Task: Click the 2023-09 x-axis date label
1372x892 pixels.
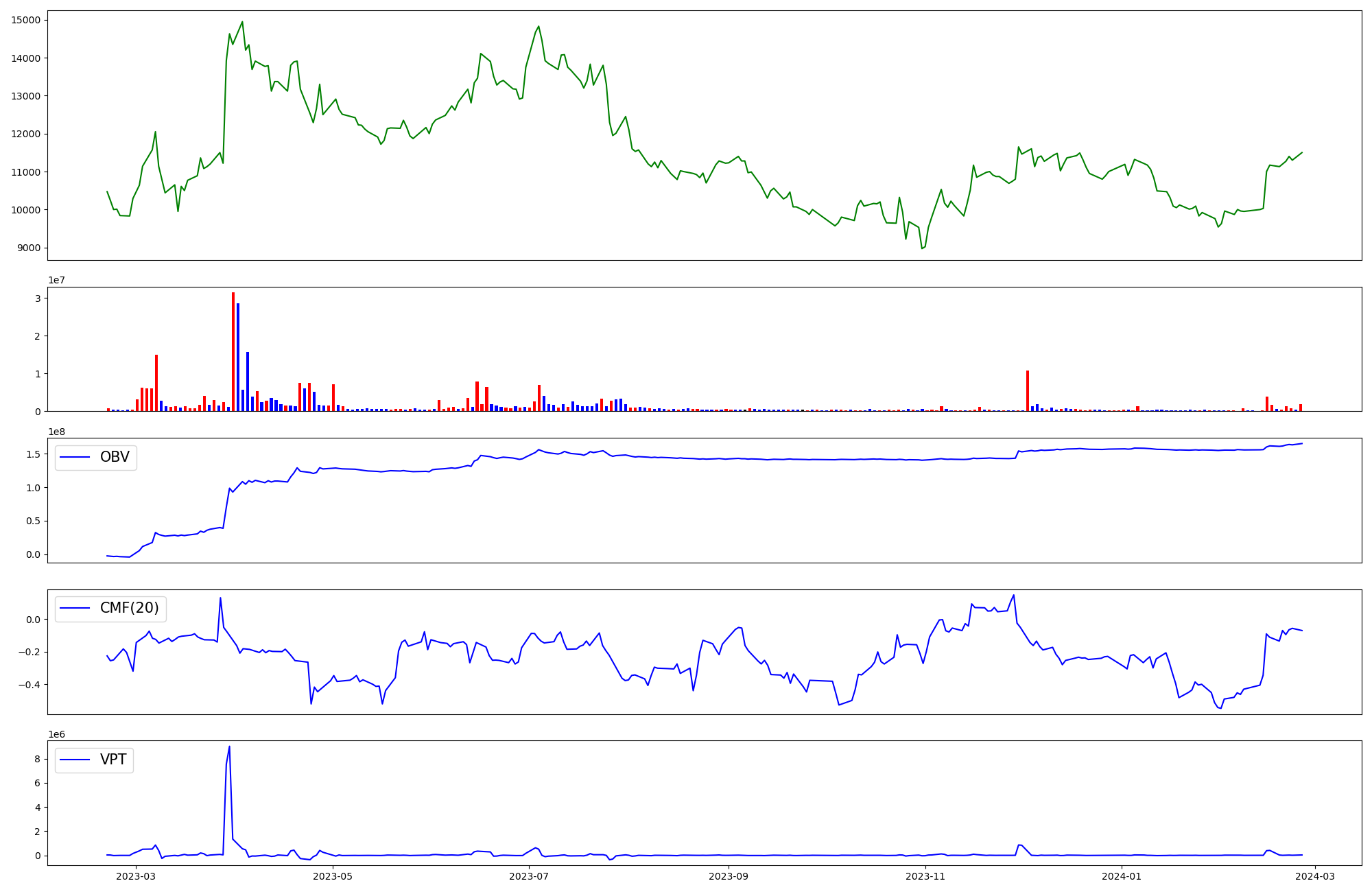Action: pyautogui.click(x=728, y=876)
